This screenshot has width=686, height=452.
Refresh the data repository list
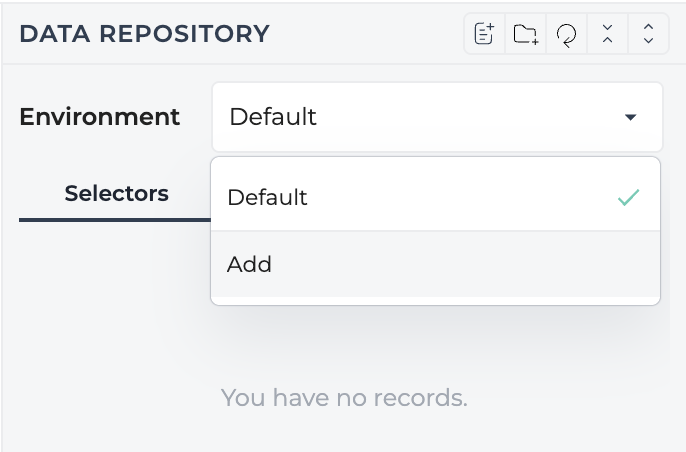coord(566,34)
